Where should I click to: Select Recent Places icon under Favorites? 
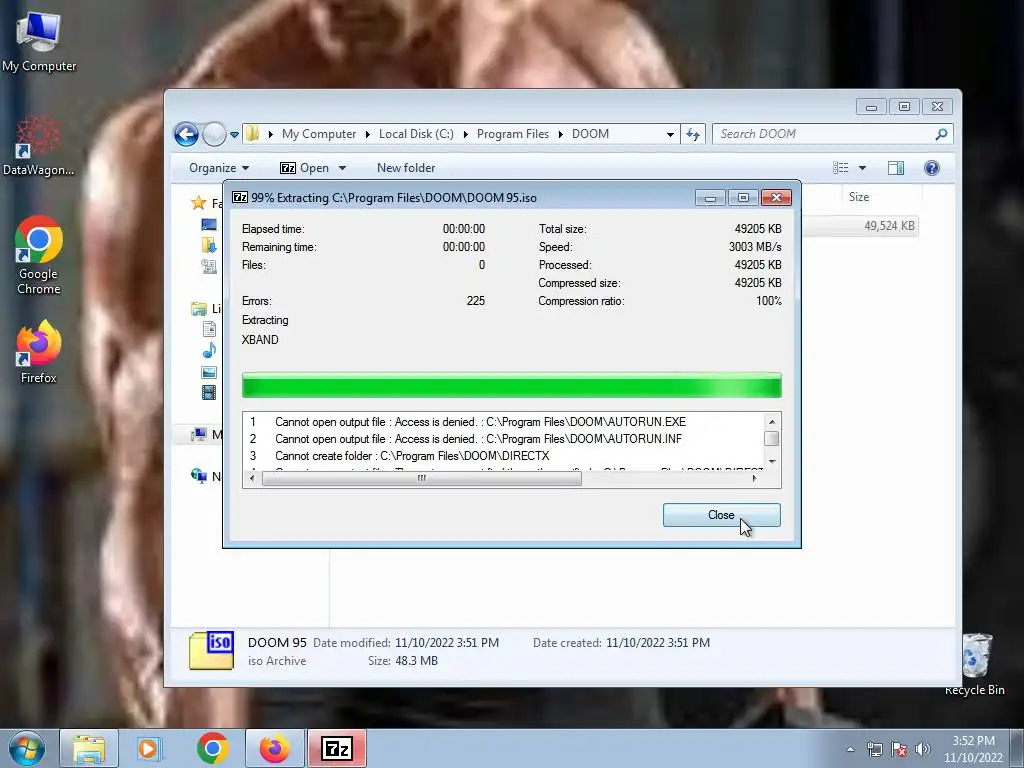click(209, 266)
